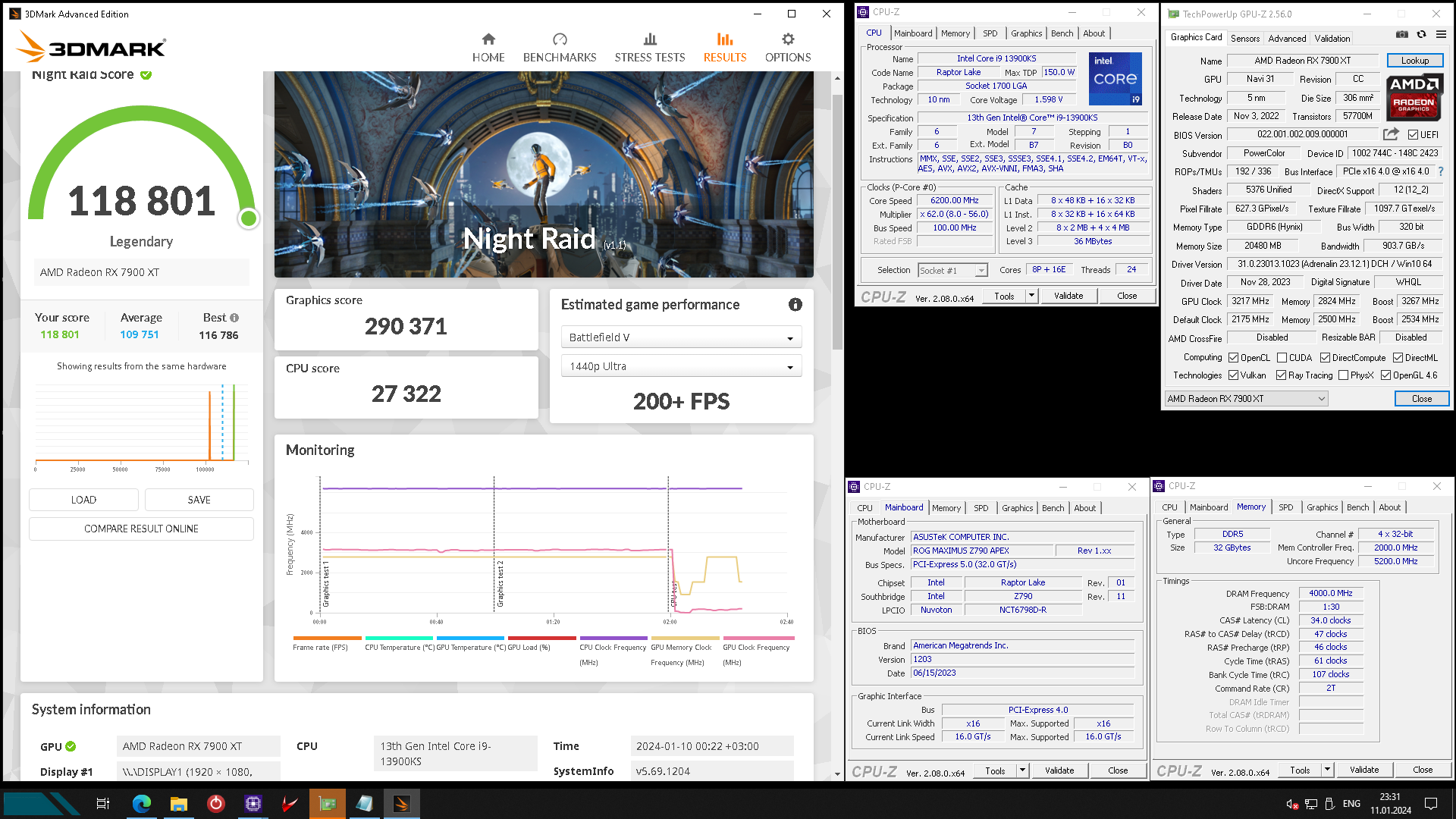The width and height of the screenshot is (1456, 819).
Task: Click the AMD Radeon logo in GPU-Z
Action: point(1414,97)
